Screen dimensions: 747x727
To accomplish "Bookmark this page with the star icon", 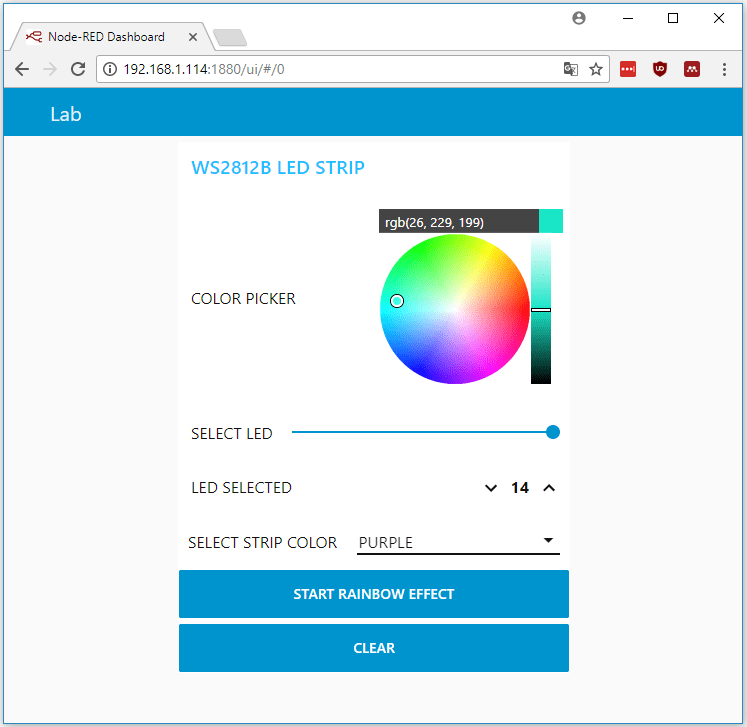I will (596, 69).
